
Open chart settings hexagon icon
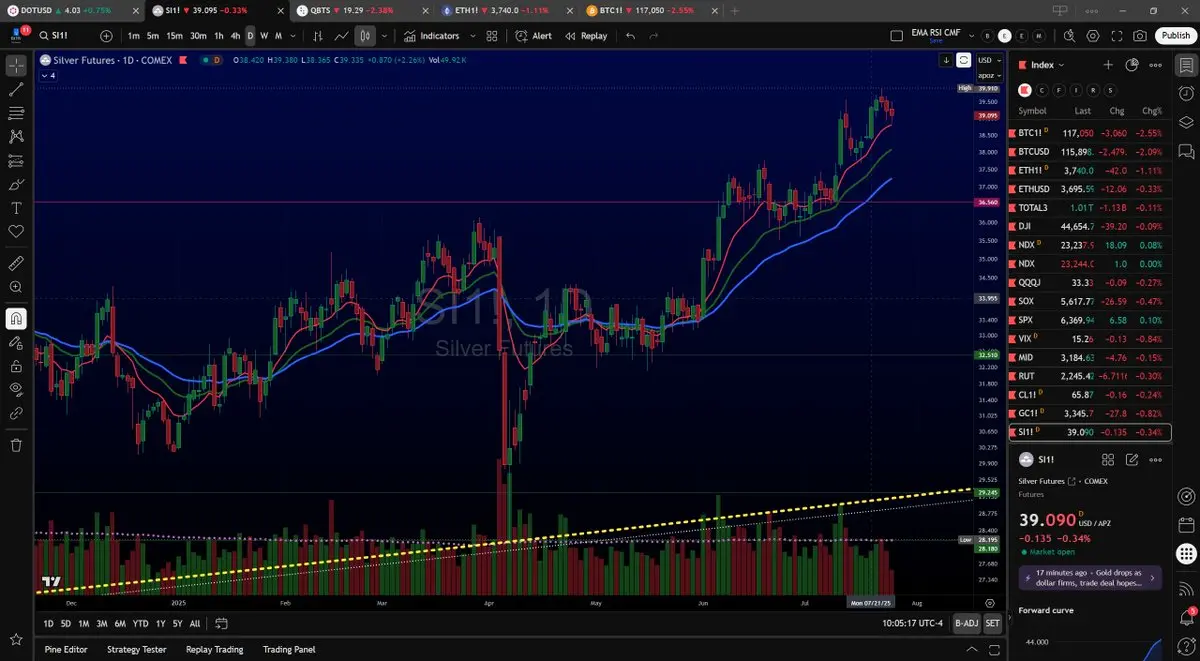(1093, 36)
